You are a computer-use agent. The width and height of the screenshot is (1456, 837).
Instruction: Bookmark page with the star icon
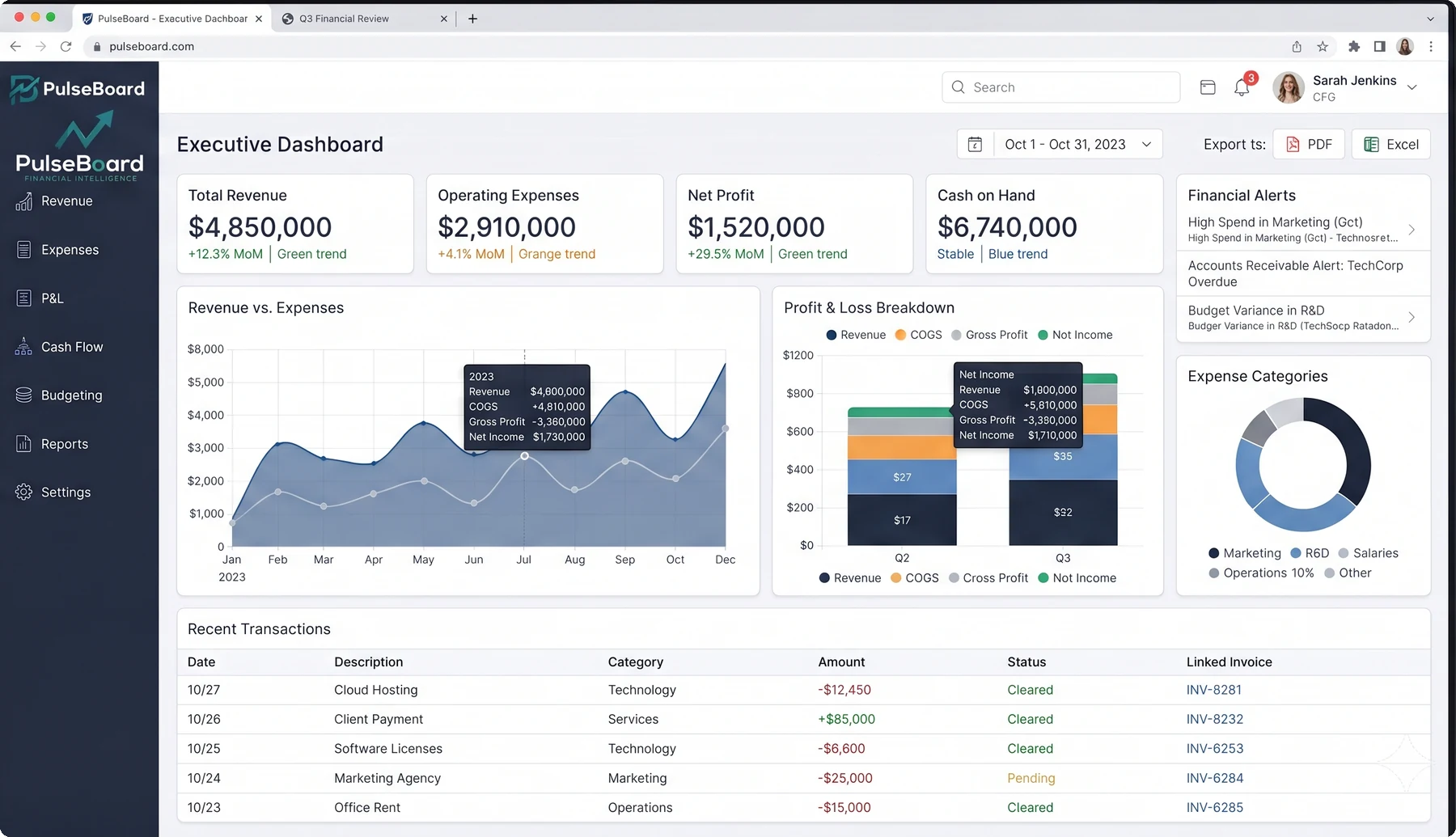pos(1323,46)
